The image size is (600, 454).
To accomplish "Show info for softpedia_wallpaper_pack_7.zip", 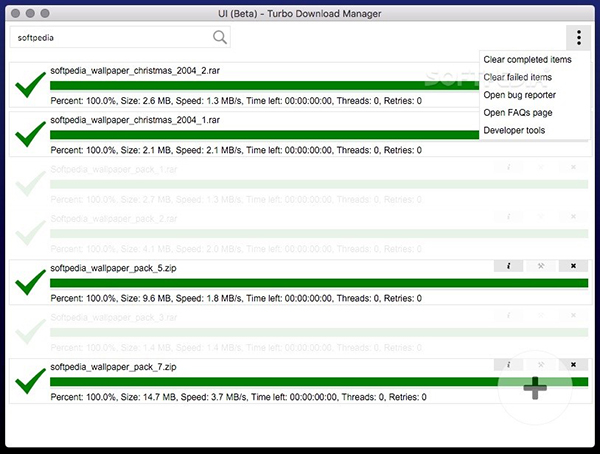I will pos(508,365).
